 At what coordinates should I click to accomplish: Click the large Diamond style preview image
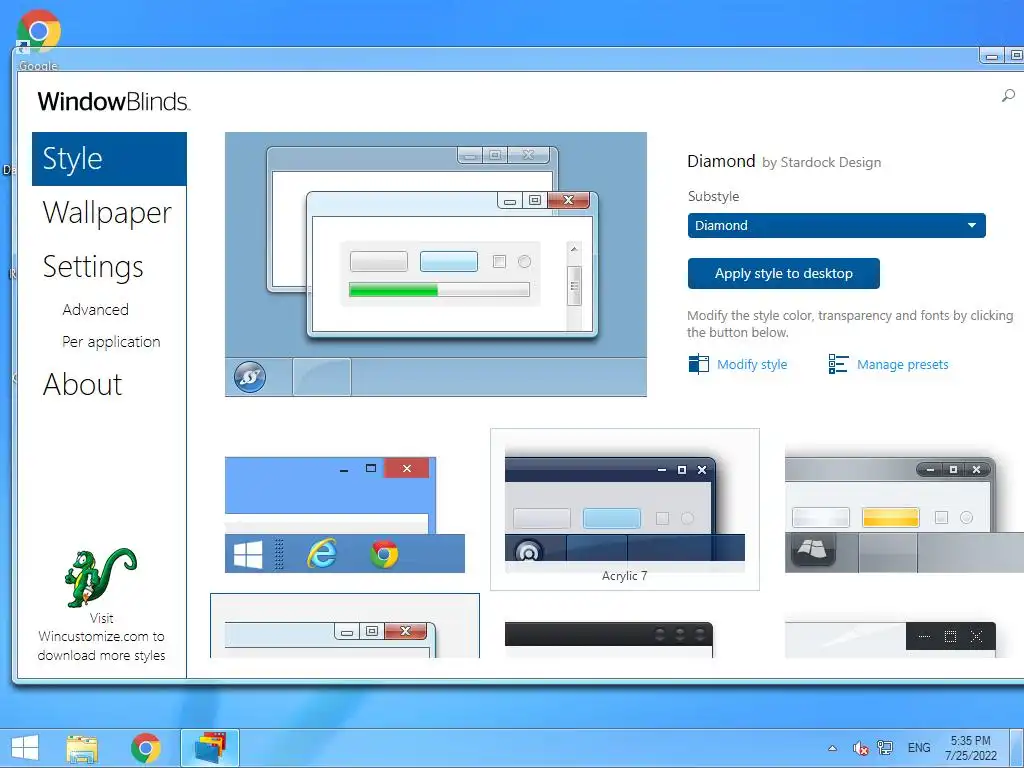pos(436,264)
